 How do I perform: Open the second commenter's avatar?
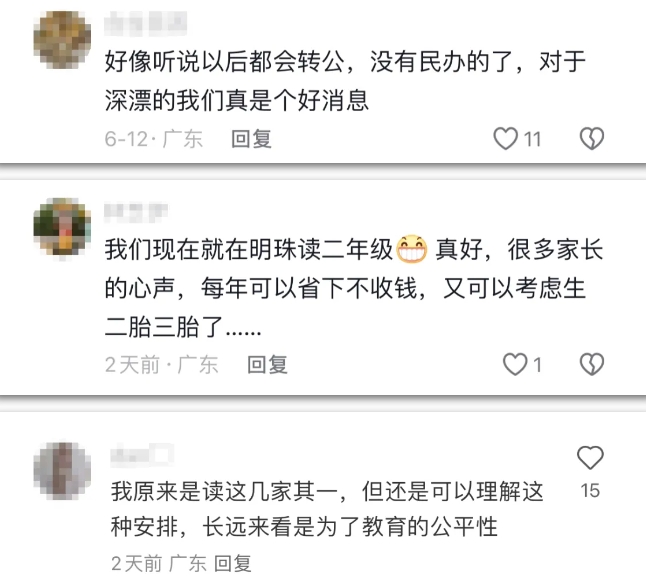pyautogui.click(x=62, y=227)
